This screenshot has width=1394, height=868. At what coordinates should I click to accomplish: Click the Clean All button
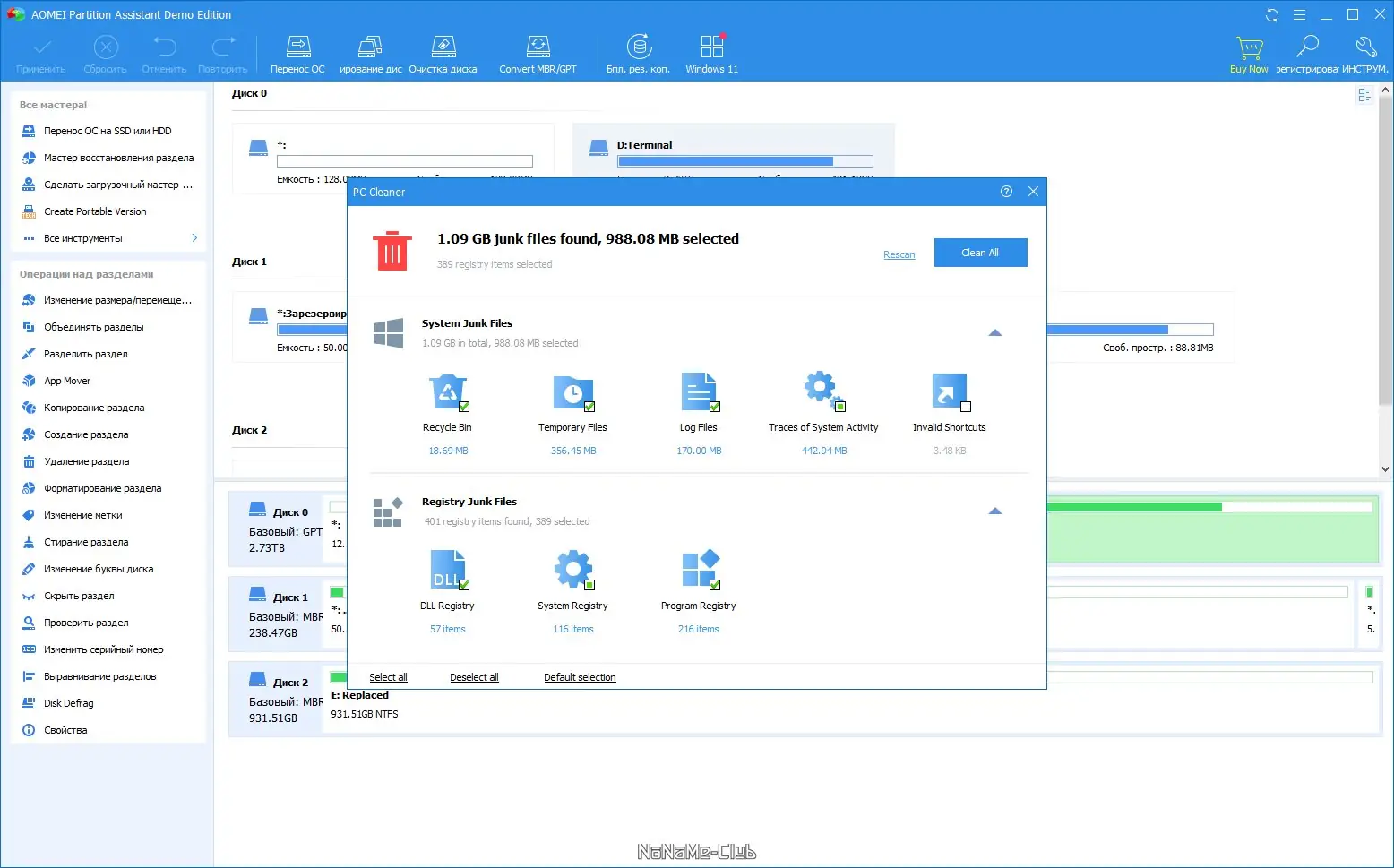tap(980, 253)
